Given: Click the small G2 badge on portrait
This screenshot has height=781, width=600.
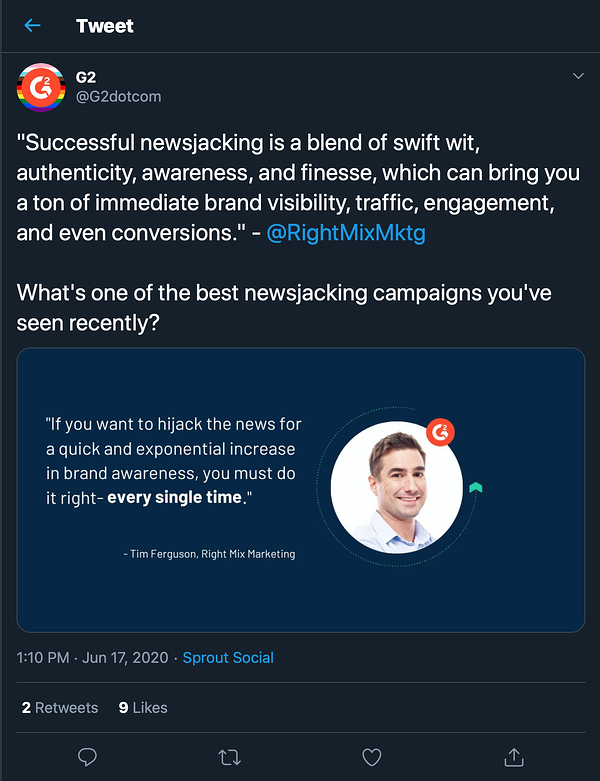Looking at the screenshot, I should click(x=440, y=432).
